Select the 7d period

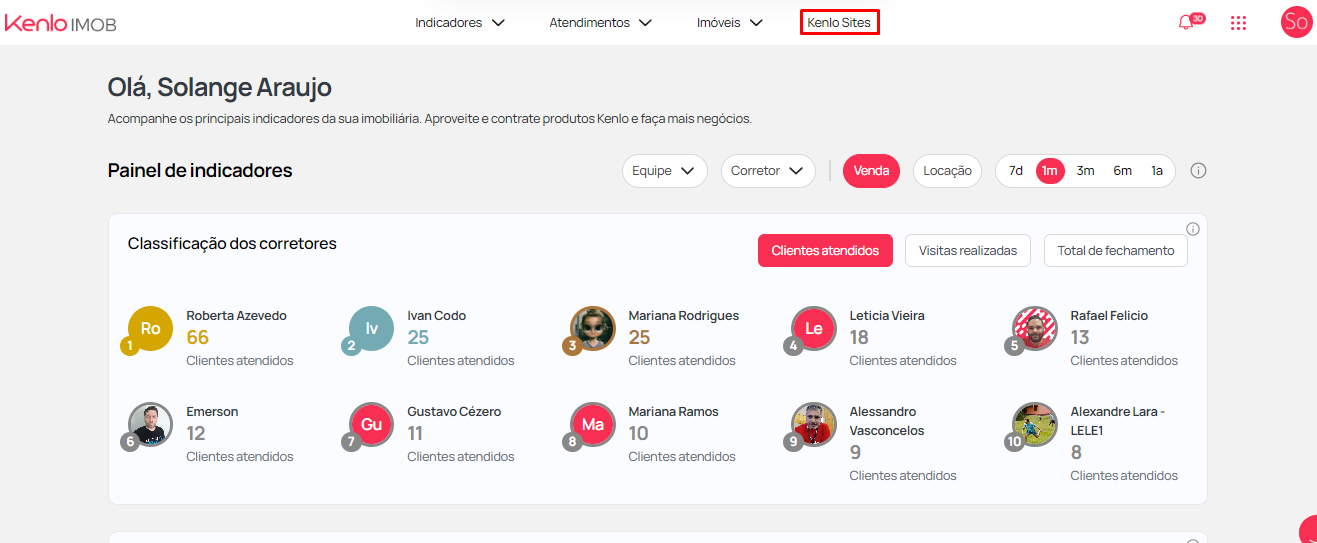pos(1016,171)
